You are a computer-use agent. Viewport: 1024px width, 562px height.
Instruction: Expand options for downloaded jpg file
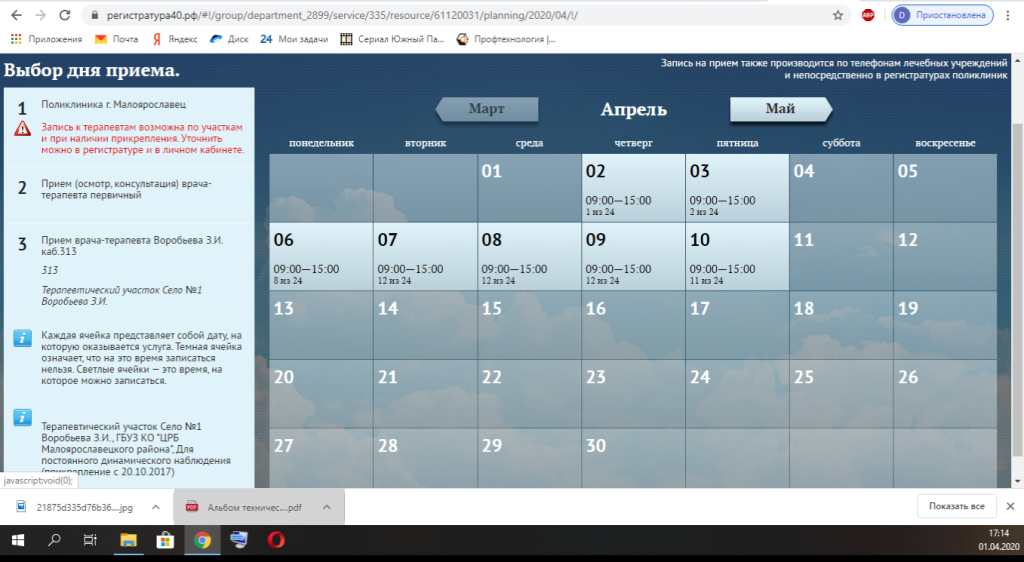(155, 507)
